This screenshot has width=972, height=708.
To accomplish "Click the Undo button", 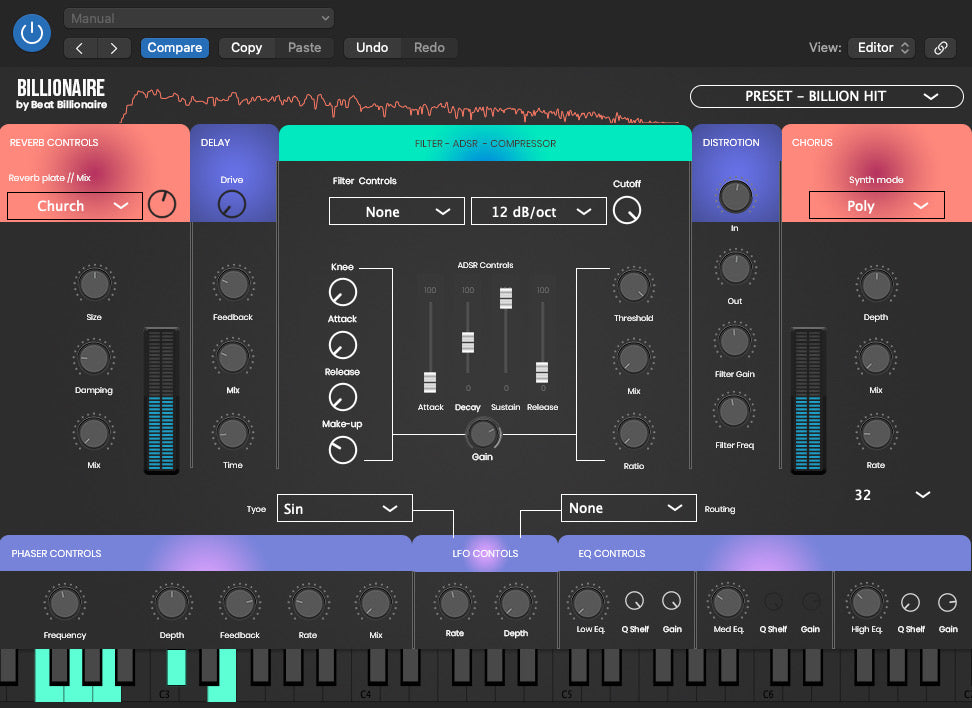I will pos(372,48).
